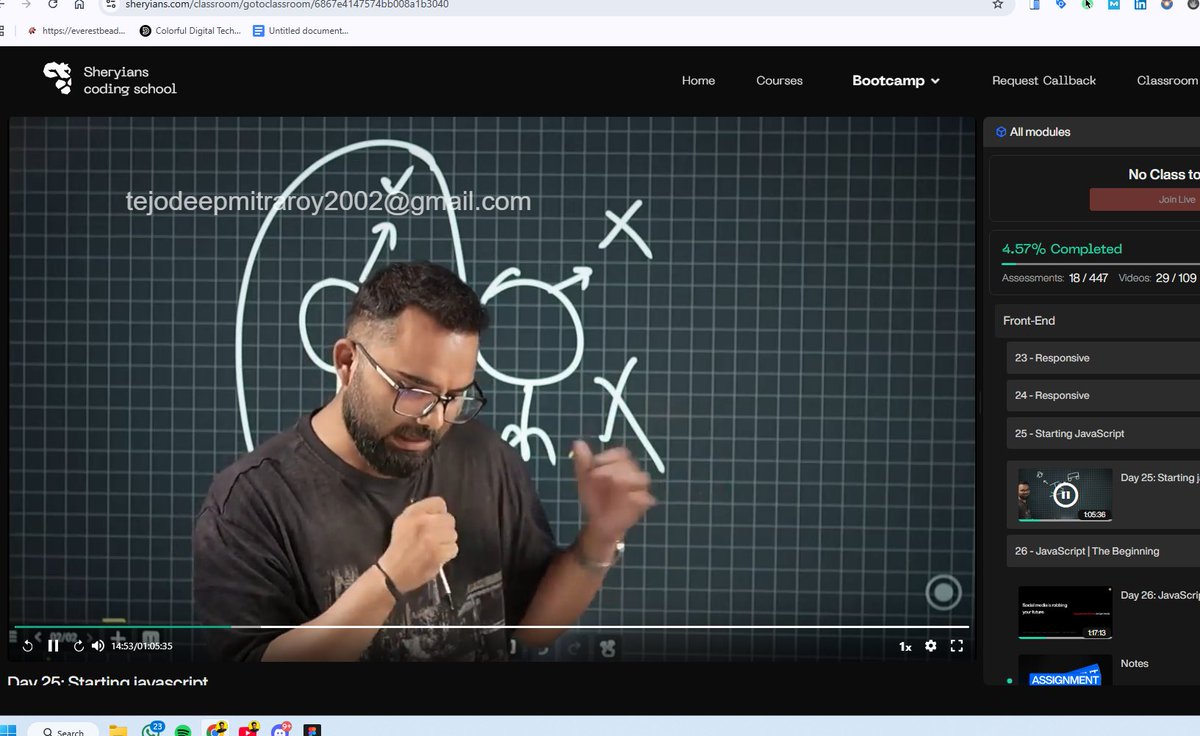1200x736 pixels.
Task: Click the Sheryians coding school logo
Action: (110, 80)
